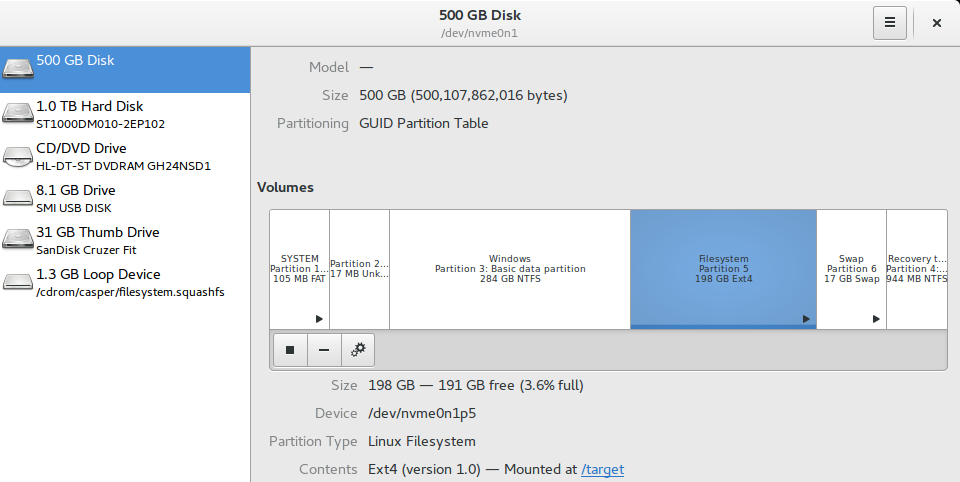960x482 pixels.
Task: Click the 1.3 GB Loop Device icon
Action: [18, 282]
